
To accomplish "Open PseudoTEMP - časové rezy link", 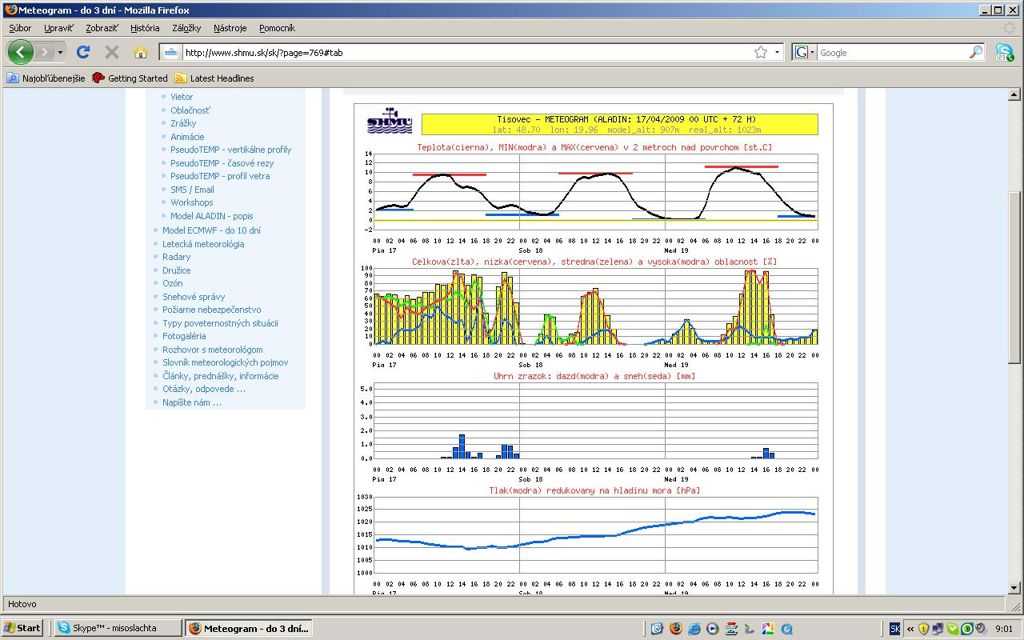I will (x=222, y=163).
